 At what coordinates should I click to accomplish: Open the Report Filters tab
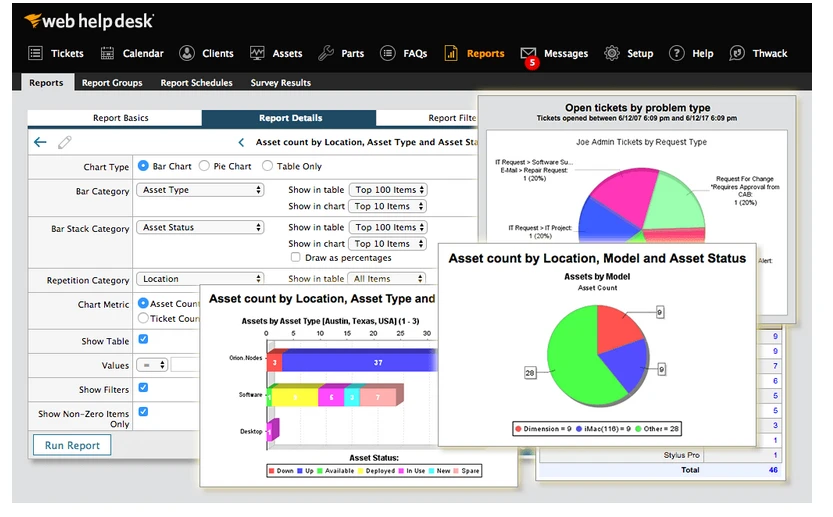pyautogui.click(x=427, y=118)
